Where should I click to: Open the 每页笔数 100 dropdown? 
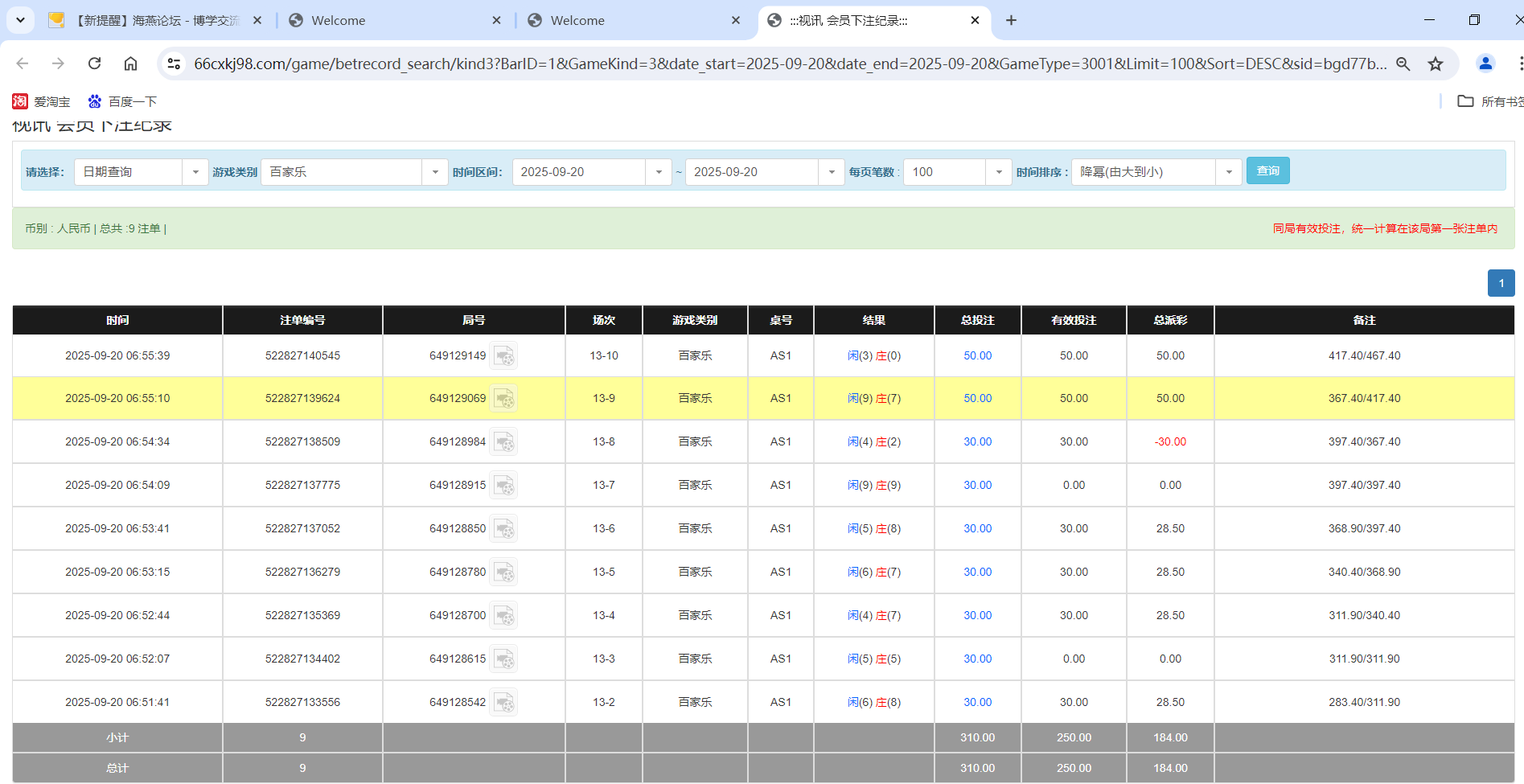pos(999,171)
